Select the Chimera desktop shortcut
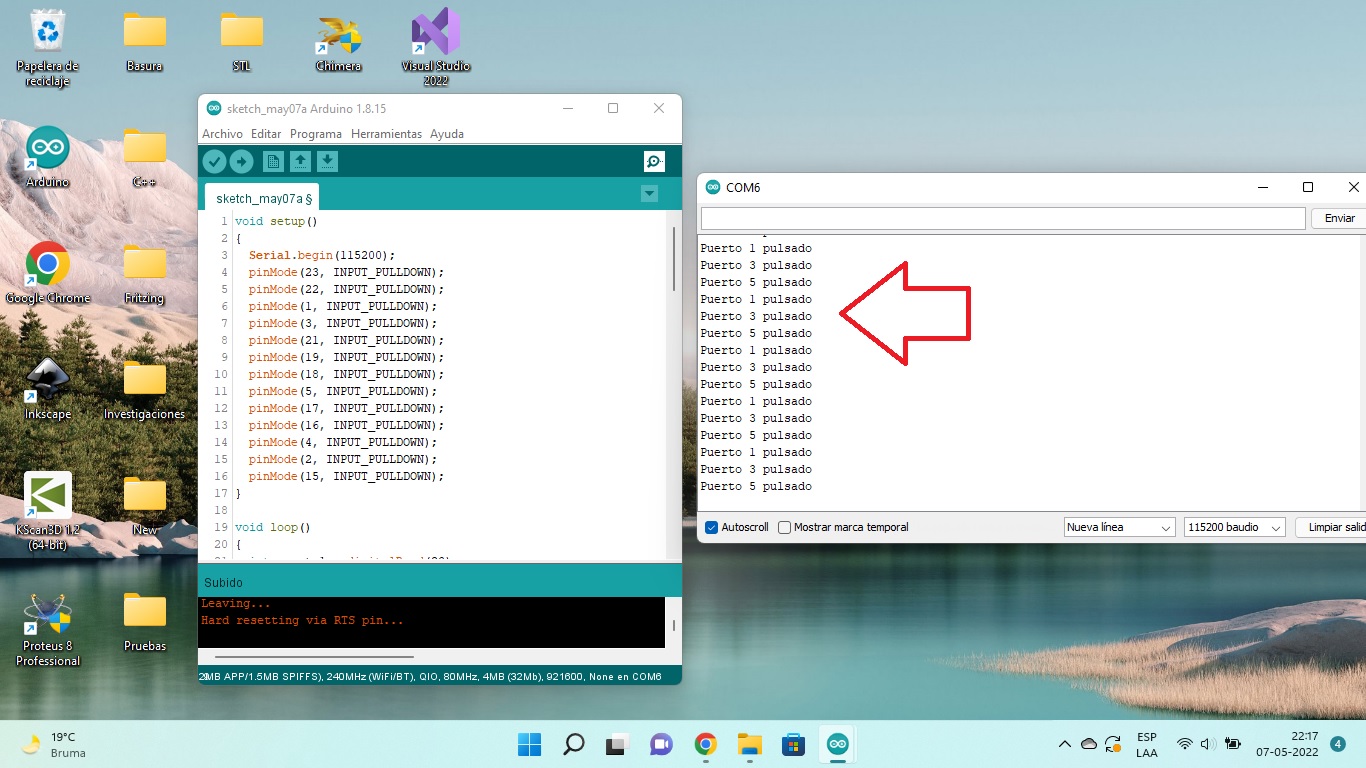Image resolution: width=1366 pixels, height=768 pixels. tap(338, 41)
